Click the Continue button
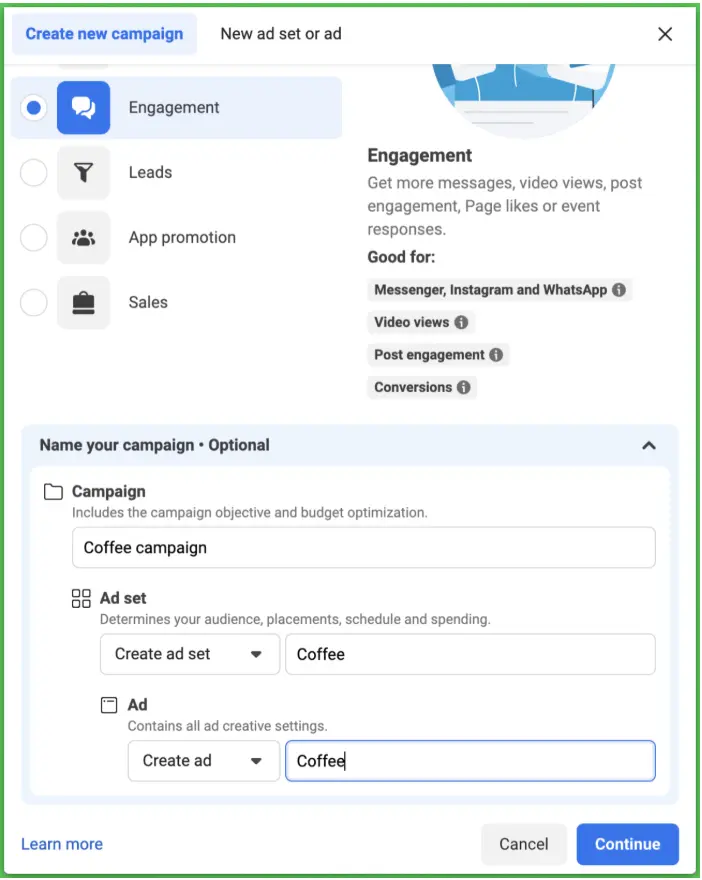This screenshot has width=702, height=880. 627,844
